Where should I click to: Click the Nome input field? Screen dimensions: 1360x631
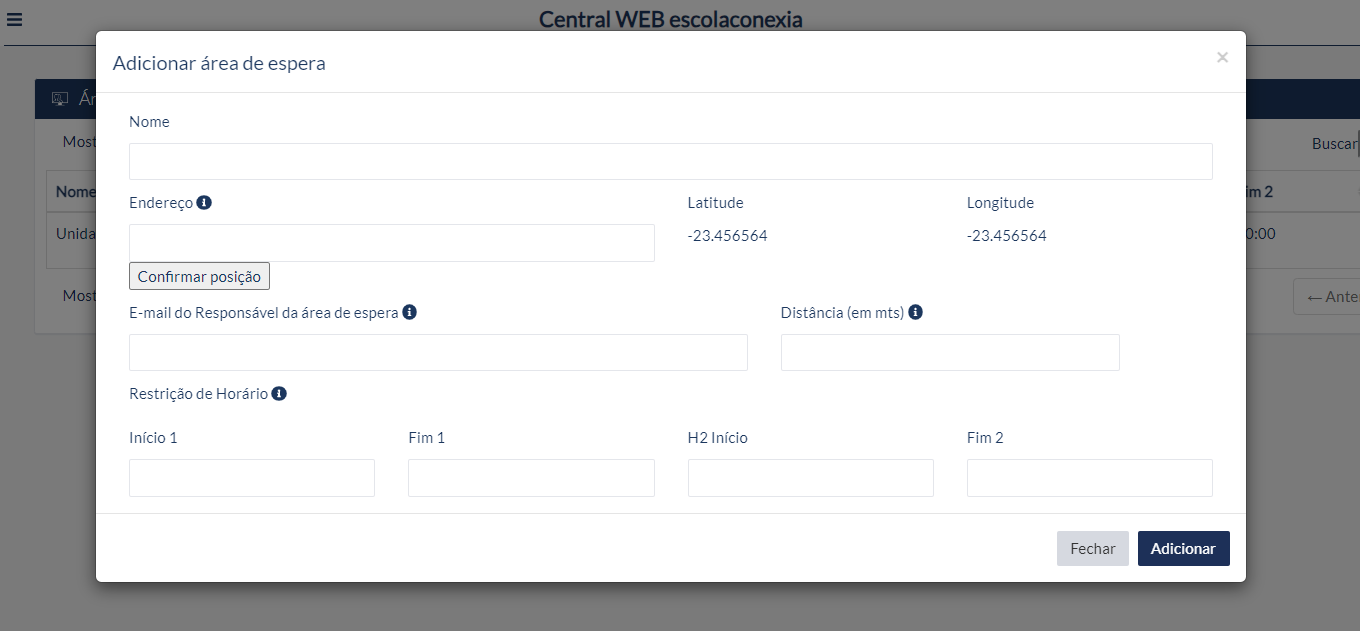(671, 161)
